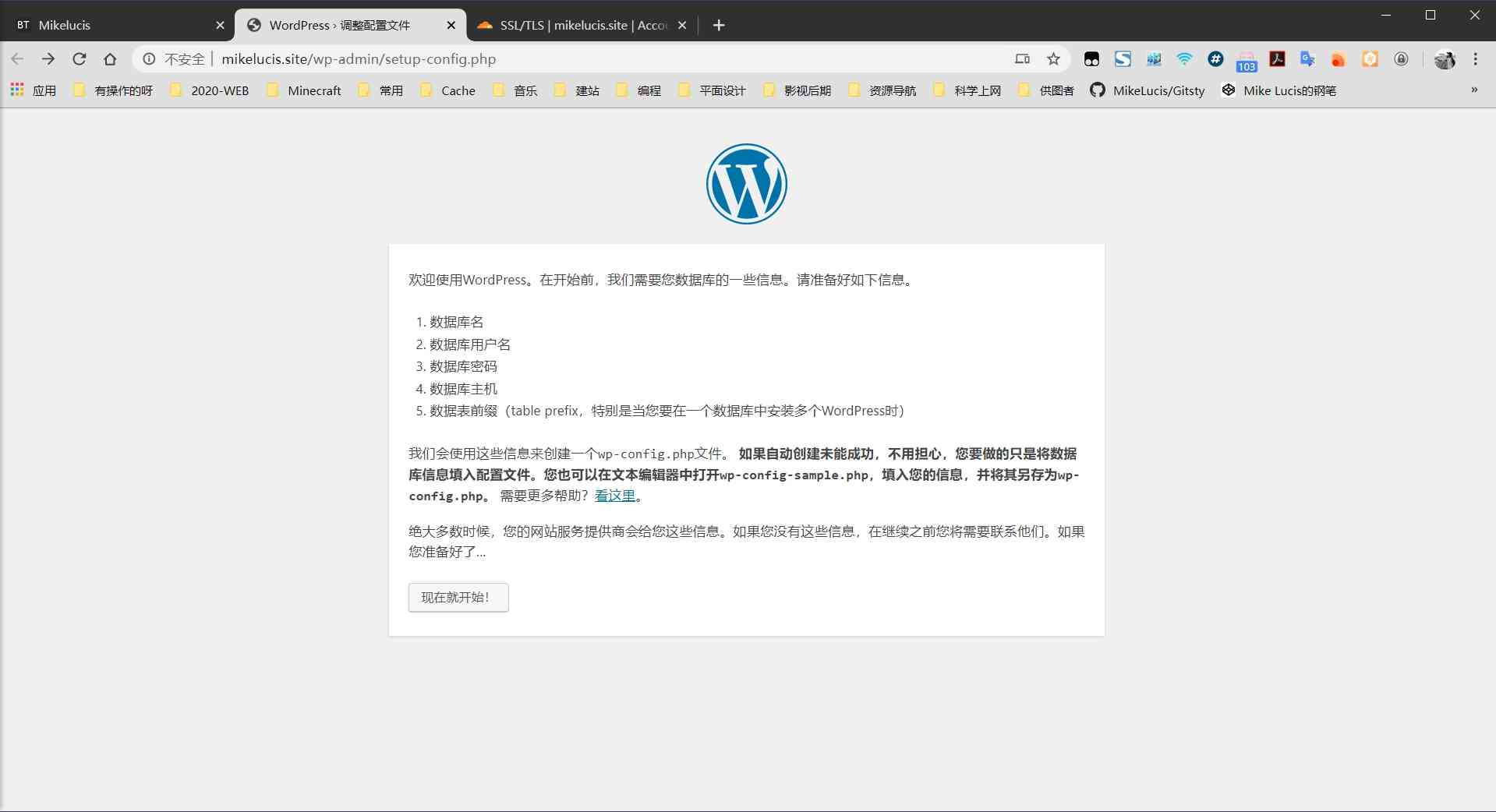
Task: Open the Google Translate extension
Action: click(x=1308, y=58)
